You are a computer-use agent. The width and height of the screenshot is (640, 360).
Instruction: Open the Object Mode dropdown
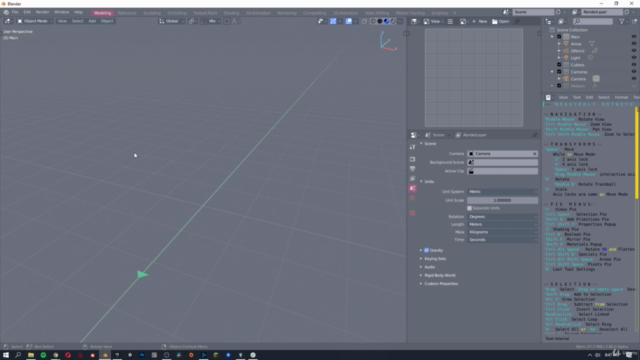[34, 21]
